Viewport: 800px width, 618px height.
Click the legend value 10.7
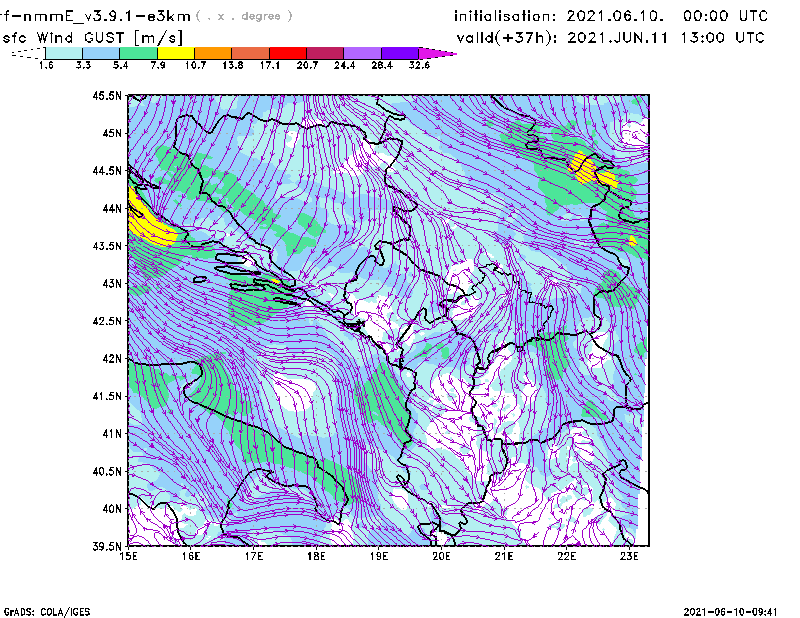point(195,65)
